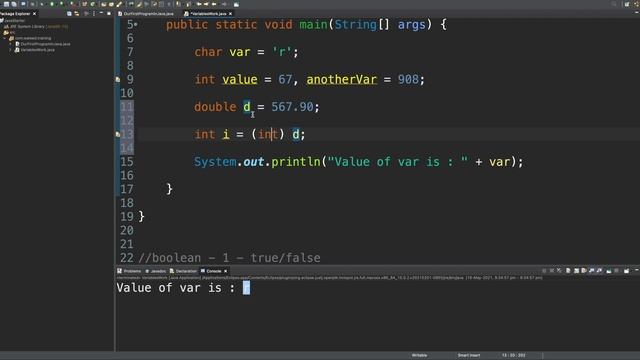Close the Package Explorer view tab
Image resolution: width=640 pixels, height=360 pixels.
pos(34,13)
